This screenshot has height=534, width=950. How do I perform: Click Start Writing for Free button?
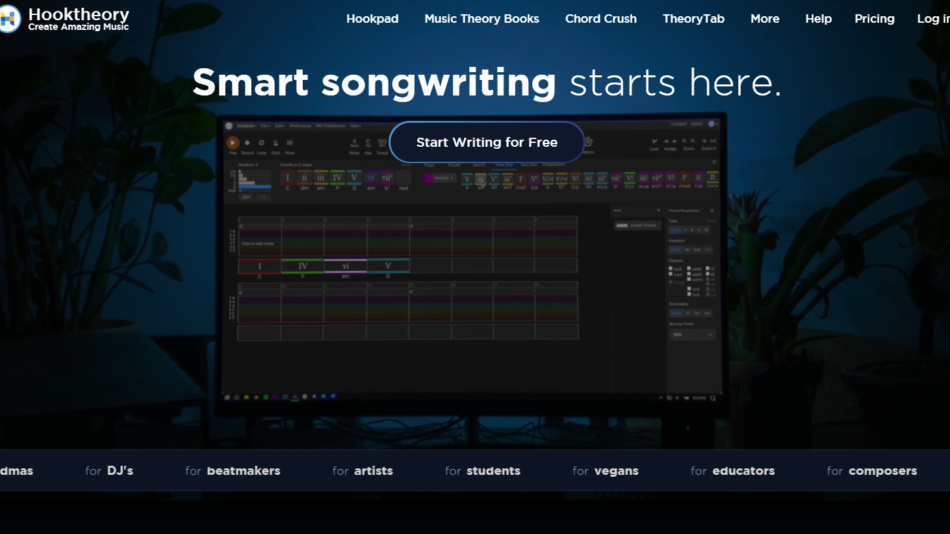tap(487, 142)
